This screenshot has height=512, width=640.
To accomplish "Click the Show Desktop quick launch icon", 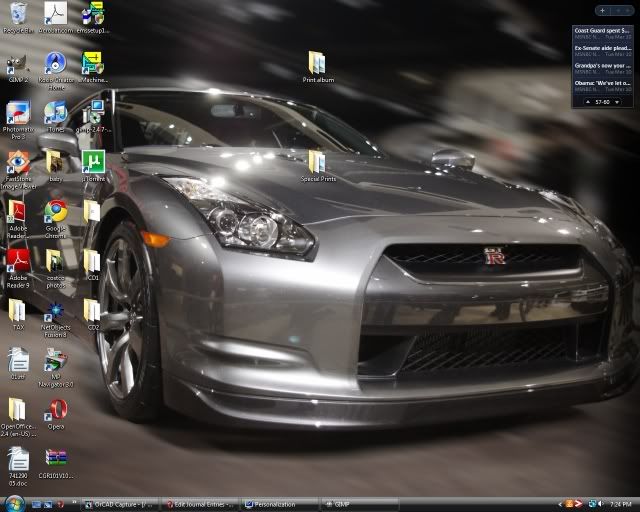I will tap(36, 505).
